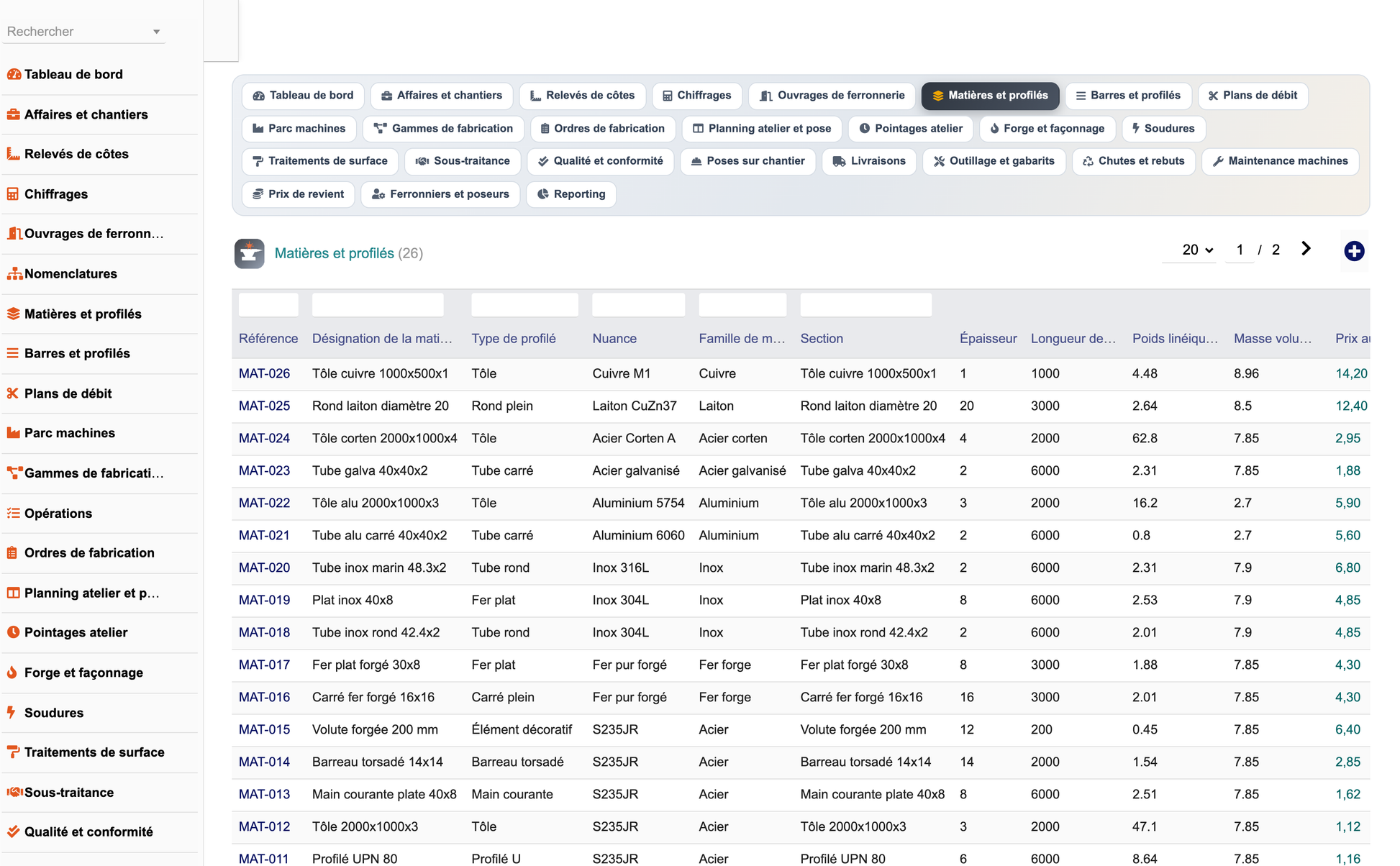Image resolution: width=1400 pixels, height=866 pixels.
Task: Switch to the Prix de revient tab
Action: [299, 194]
